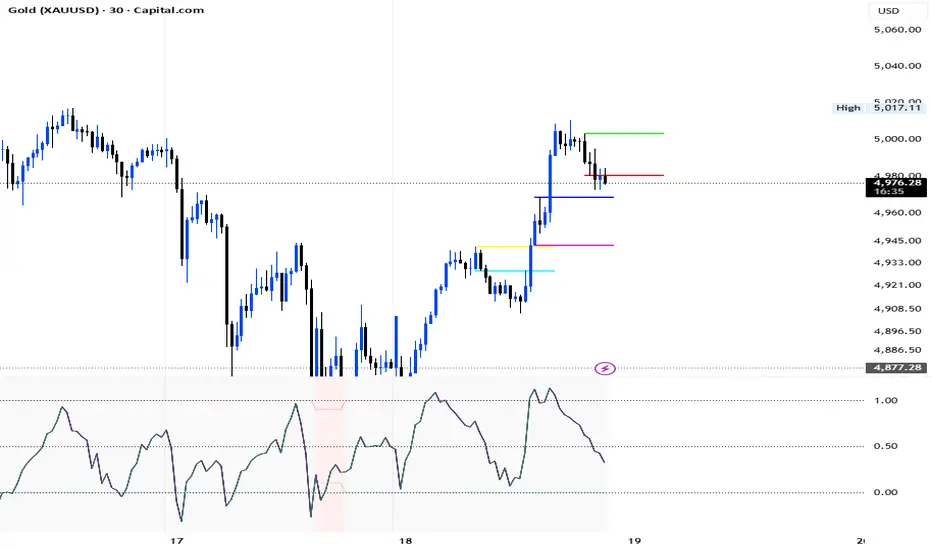Image resolution: width=932 pixels, height=550 pixels.
Task: Click the 4,896.50 price axis label
Action: coord(897,331)
